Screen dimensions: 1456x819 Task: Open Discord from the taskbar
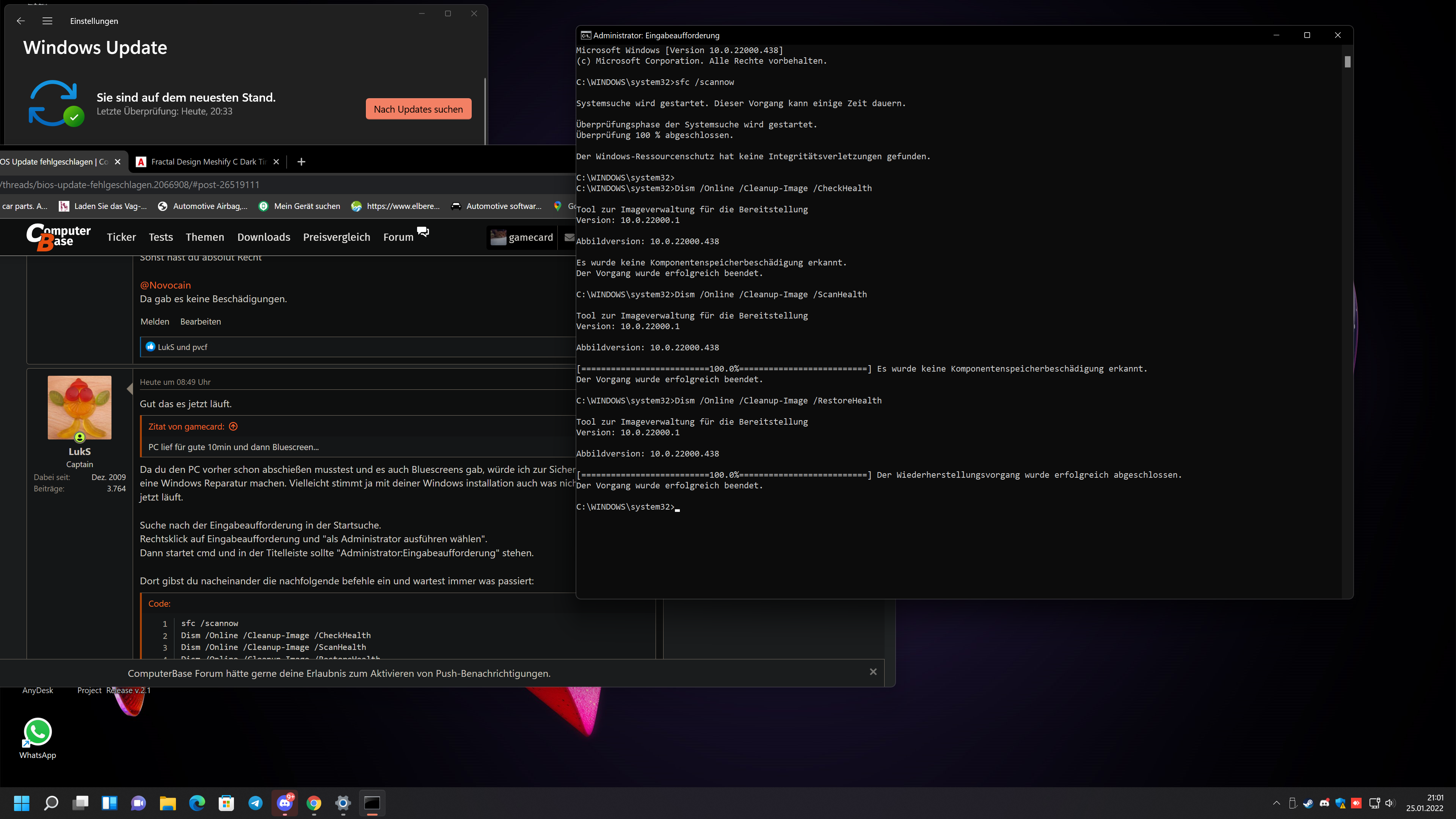coord(284,803)
